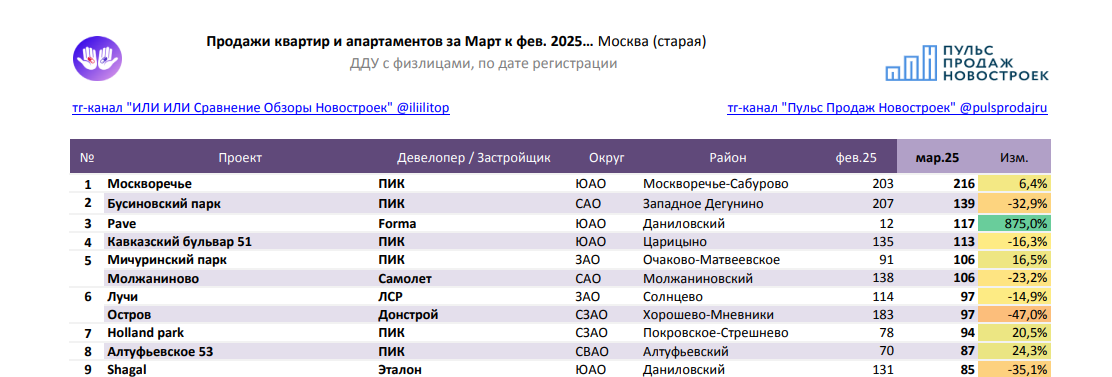Open the ИЛИ ИЛИ Сравнение Обзоры Новостроек telegram link
This screenshot has width=1112, height=377.
(261, 108)
